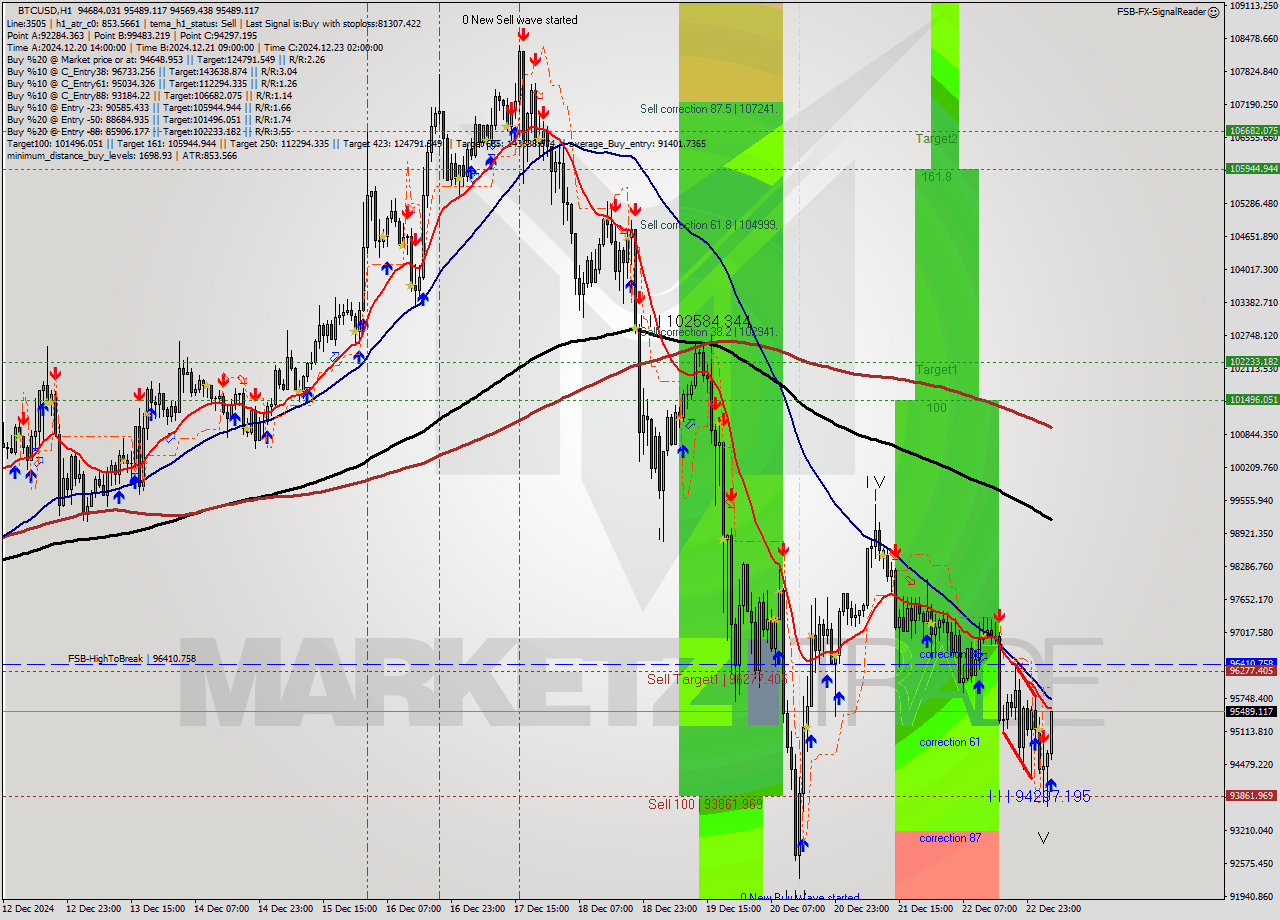Image resolution: width=1280 pixels, height=920 pixels.
Task: Click the 100209.270 price axis value
Action: click(x=1253, y=467)
